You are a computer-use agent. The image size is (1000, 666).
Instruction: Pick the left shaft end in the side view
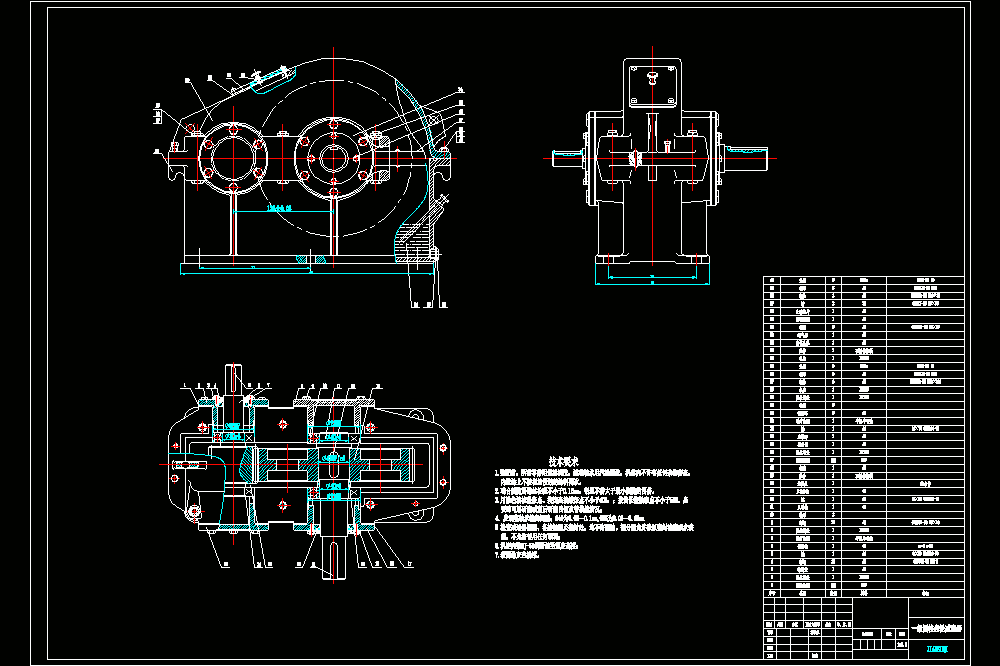coord(569,159)
